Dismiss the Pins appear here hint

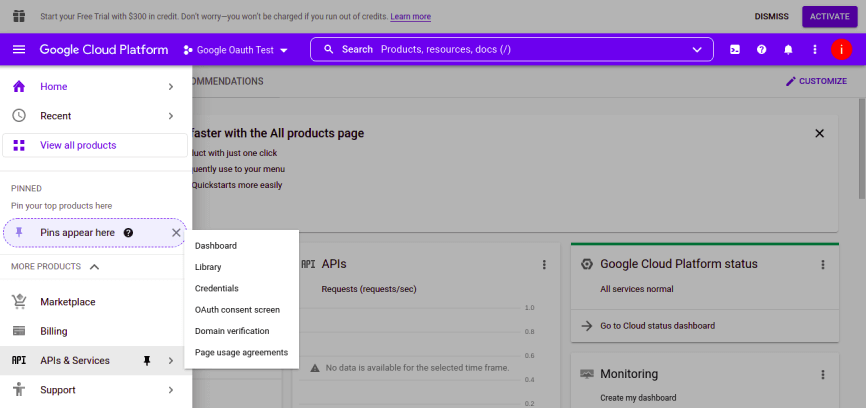(176, 233)
